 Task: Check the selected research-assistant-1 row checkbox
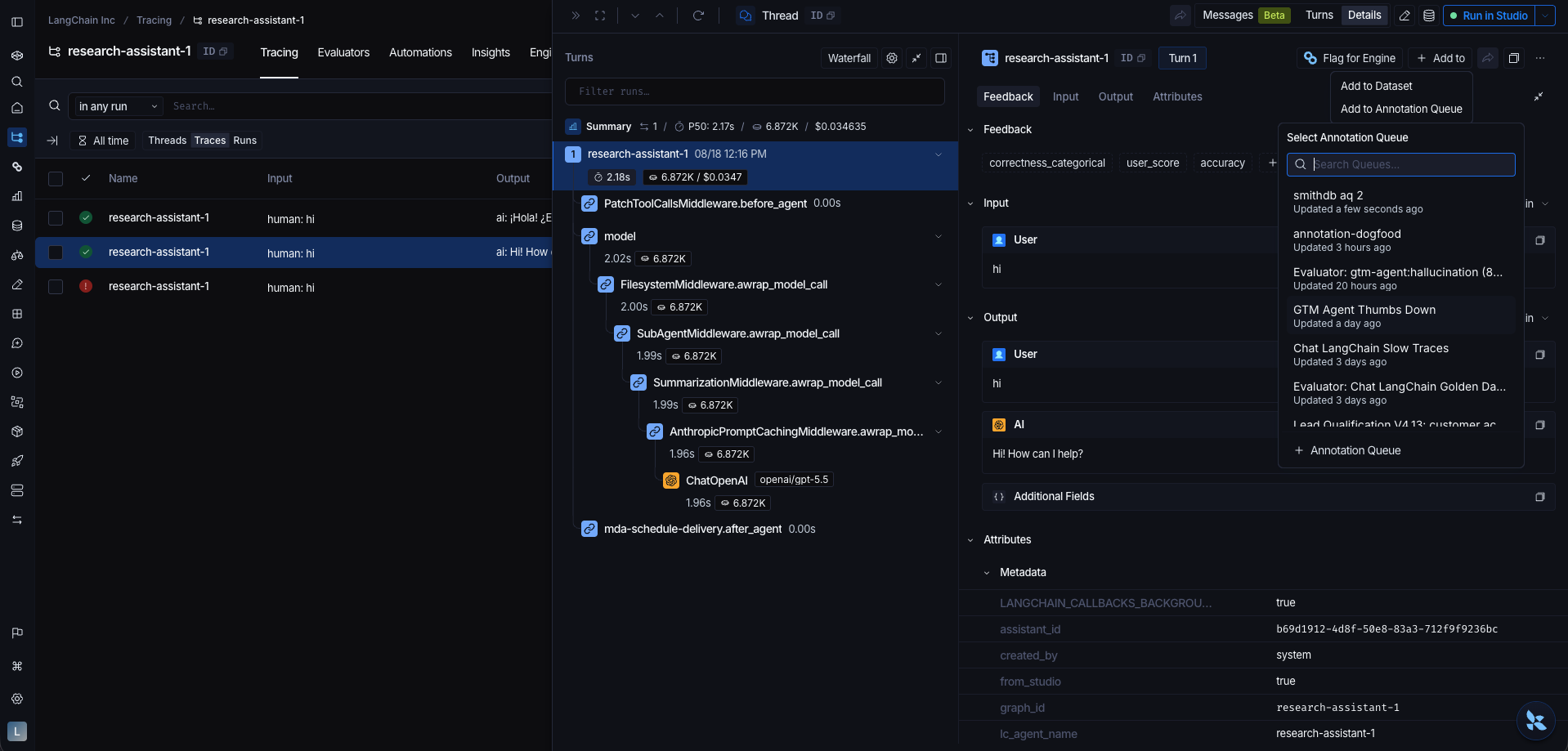tap(56, 253)
